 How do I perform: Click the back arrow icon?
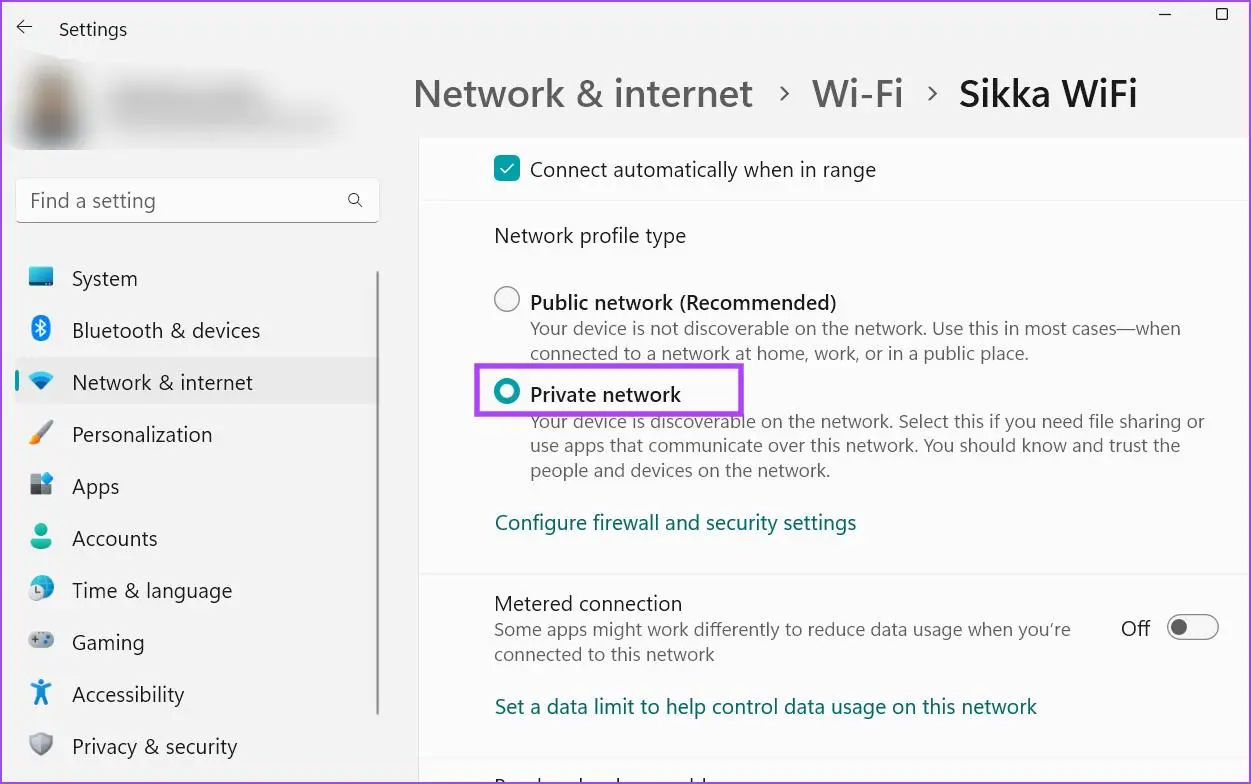coord(24,27)
